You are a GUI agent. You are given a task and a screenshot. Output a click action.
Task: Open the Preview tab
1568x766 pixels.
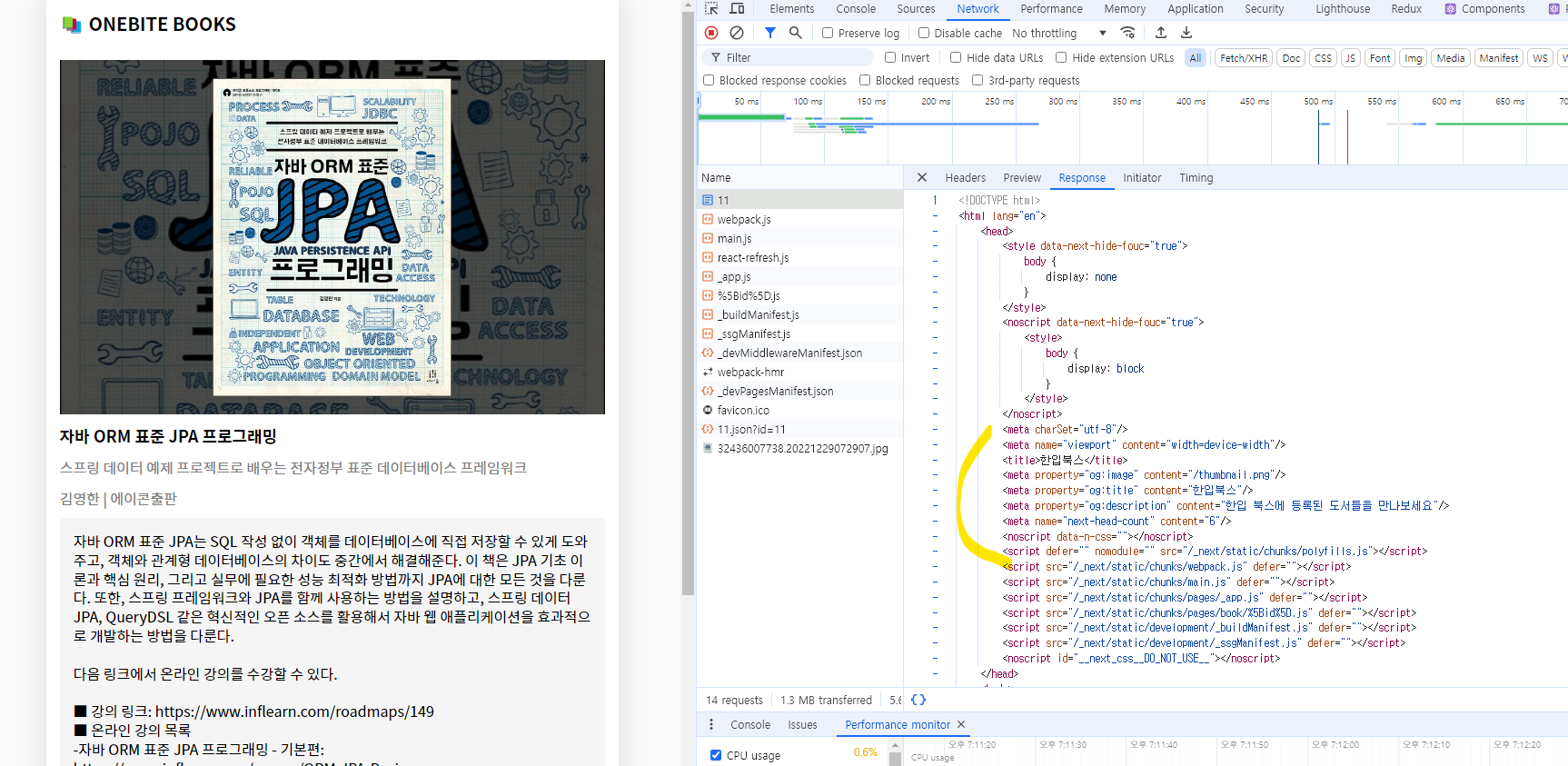(1022, 178)
